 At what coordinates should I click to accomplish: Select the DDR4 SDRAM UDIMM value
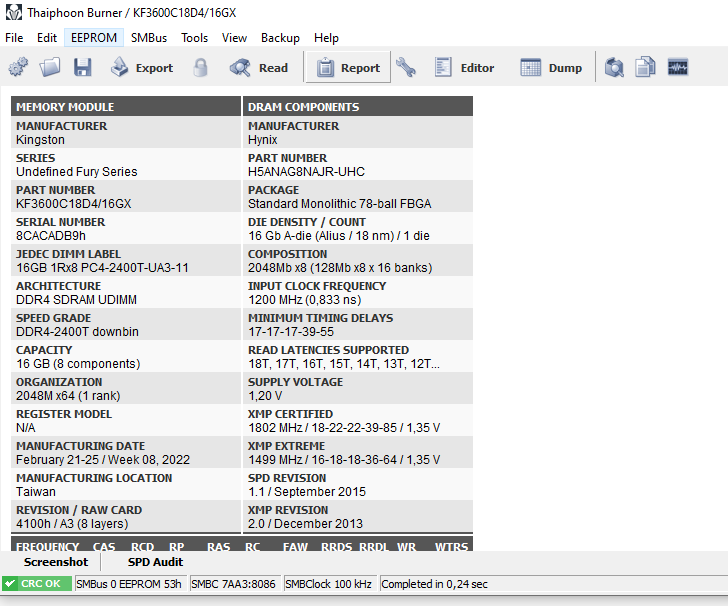click(x=76, y=300)
